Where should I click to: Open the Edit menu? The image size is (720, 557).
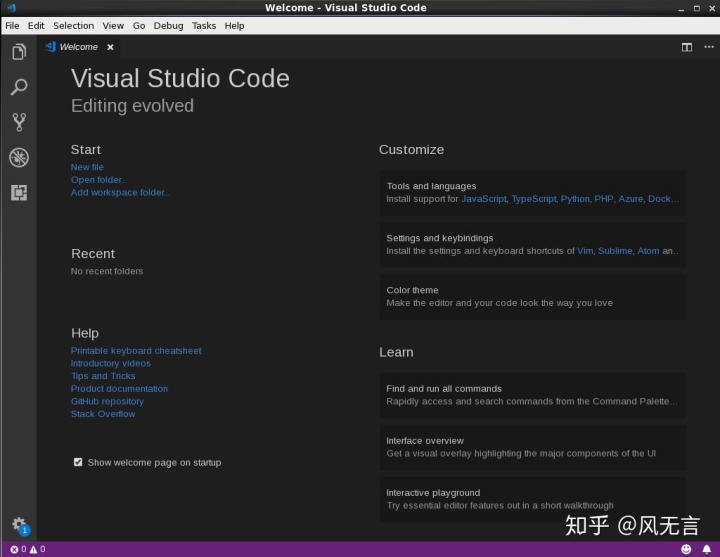36,26
